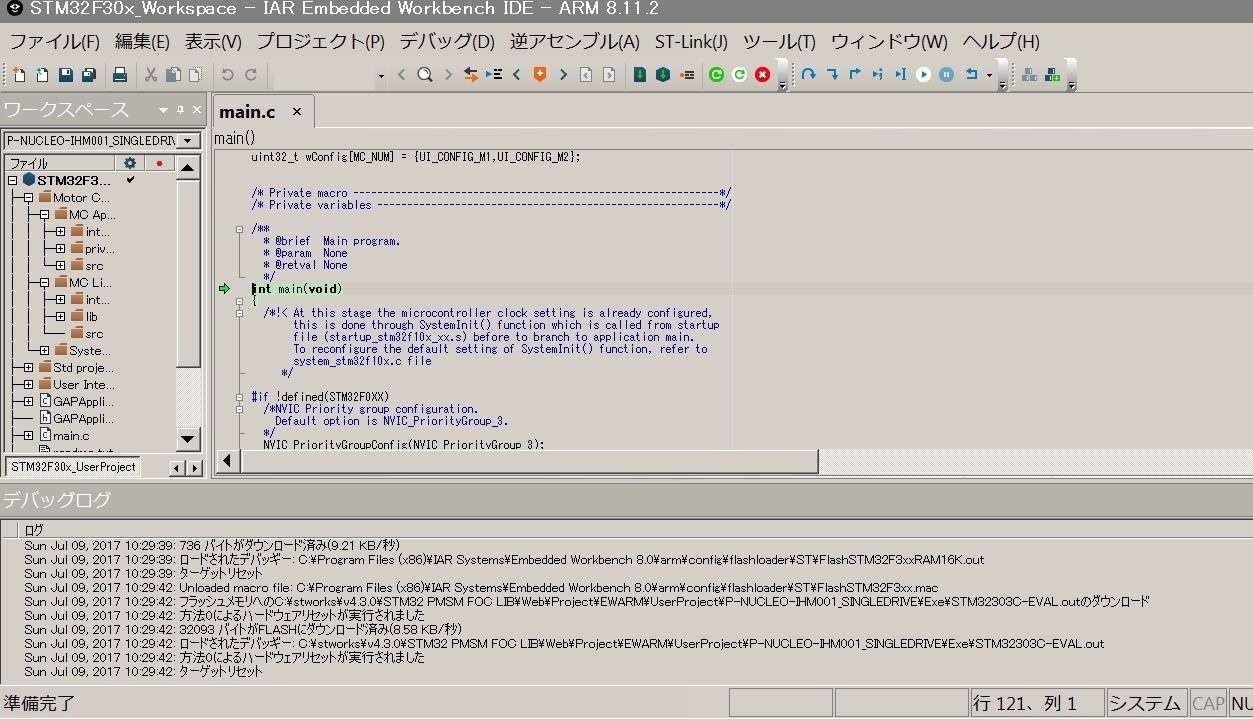Click the Break pause button
This screenshot has height=721, width=1253.
pyautogui.click(x=947, y=75)
